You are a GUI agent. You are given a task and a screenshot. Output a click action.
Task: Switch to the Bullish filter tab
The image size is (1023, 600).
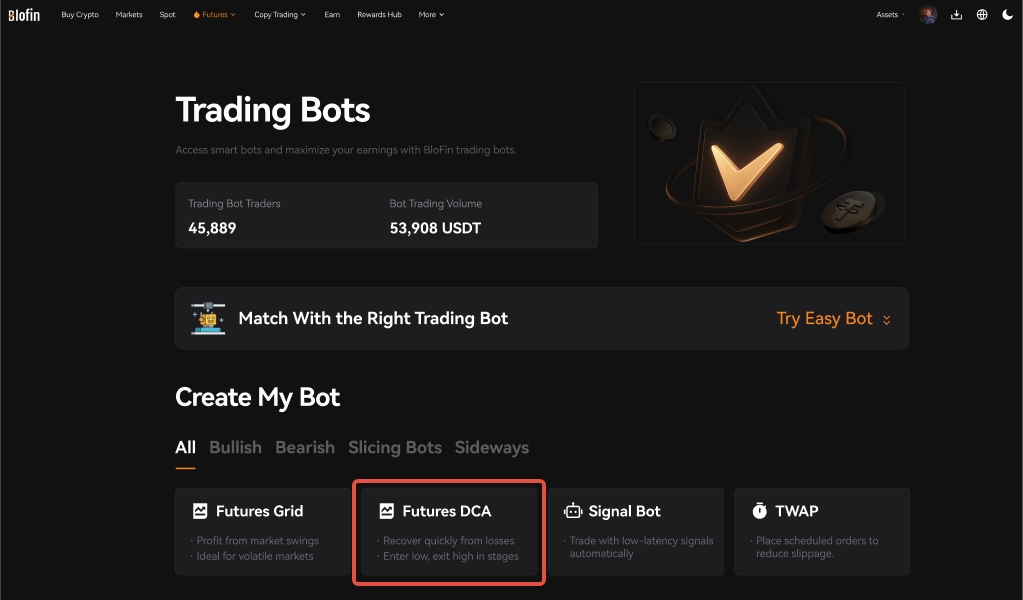point(235,447)
